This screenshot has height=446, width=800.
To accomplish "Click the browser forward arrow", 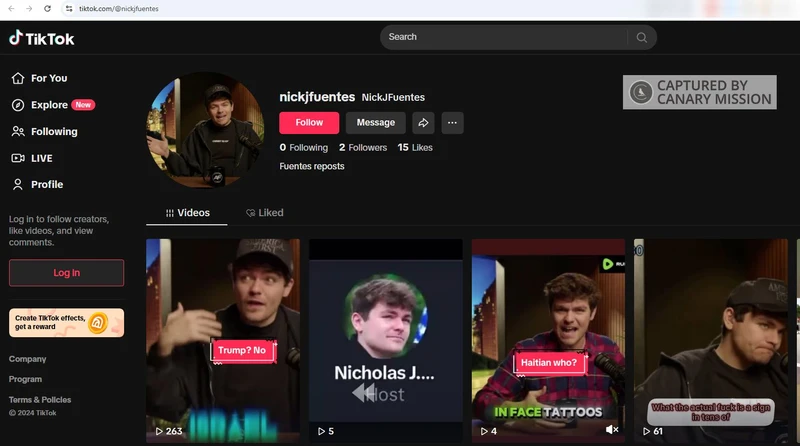I will point(29,9).
